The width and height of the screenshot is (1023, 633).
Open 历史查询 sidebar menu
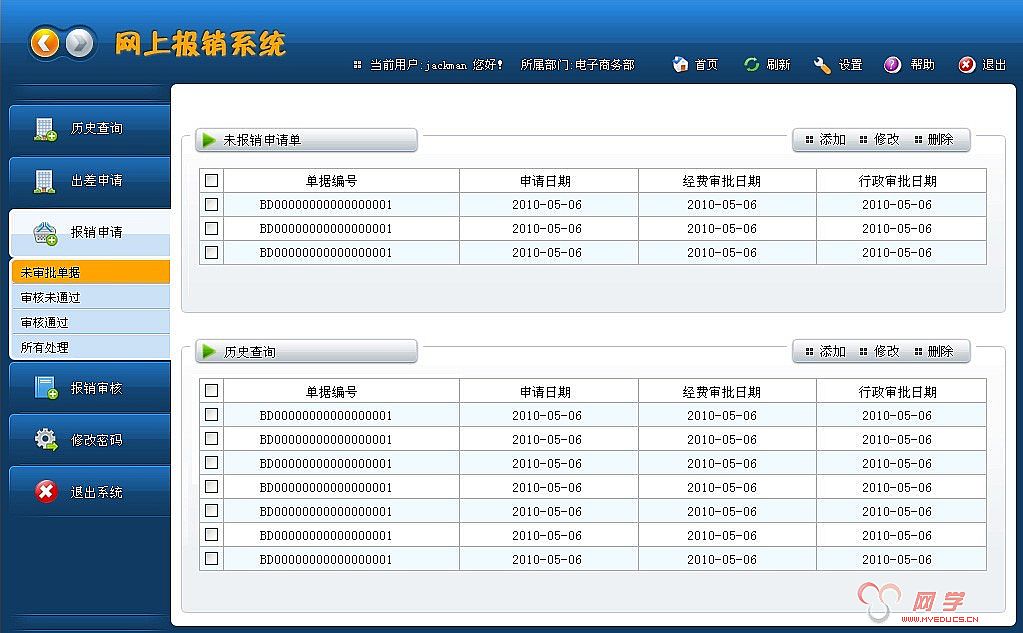pyautogui.click(x=90, y=129)
